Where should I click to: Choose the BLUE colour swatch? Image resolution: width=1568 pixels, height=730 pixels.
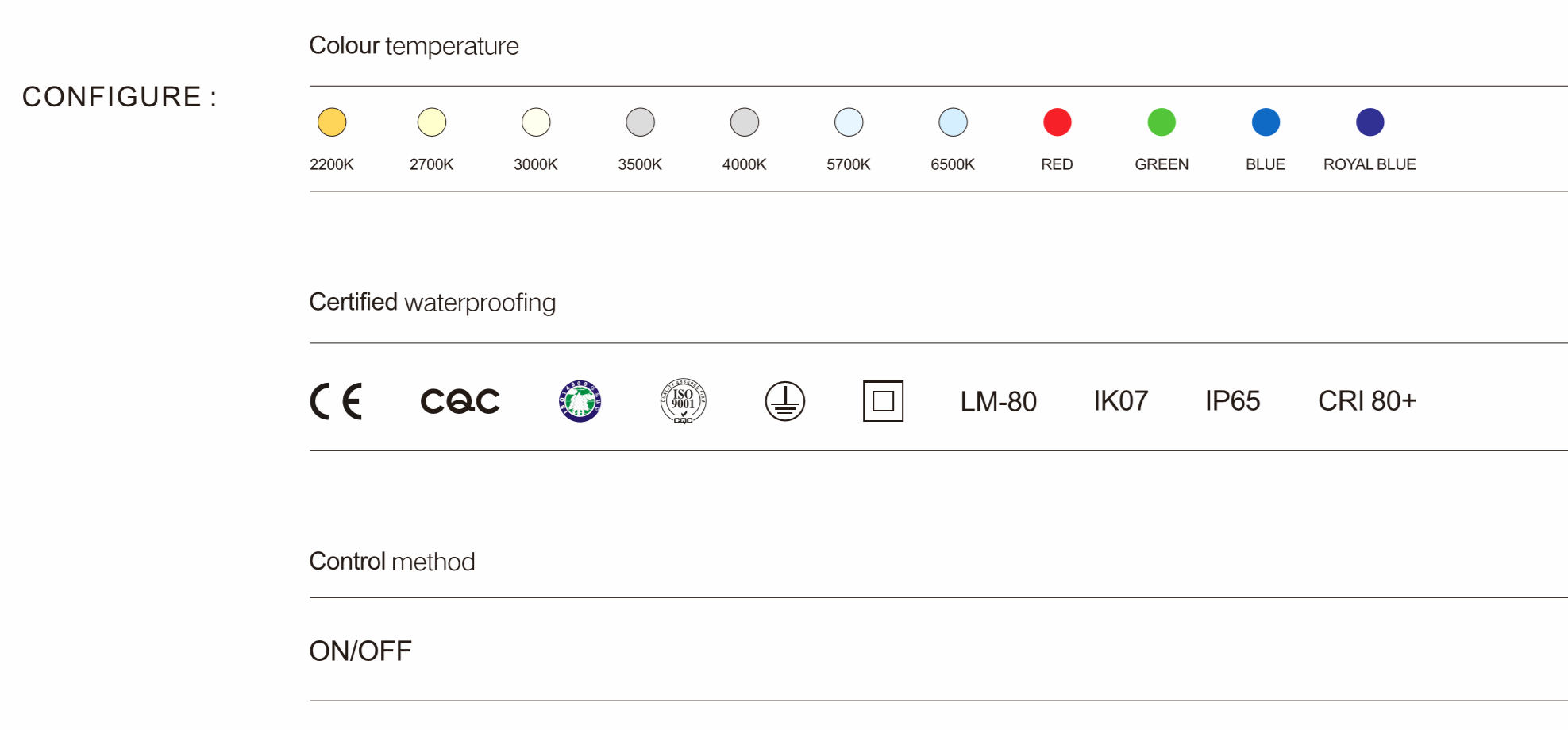pyautogui.click(x=1266, y=122)
